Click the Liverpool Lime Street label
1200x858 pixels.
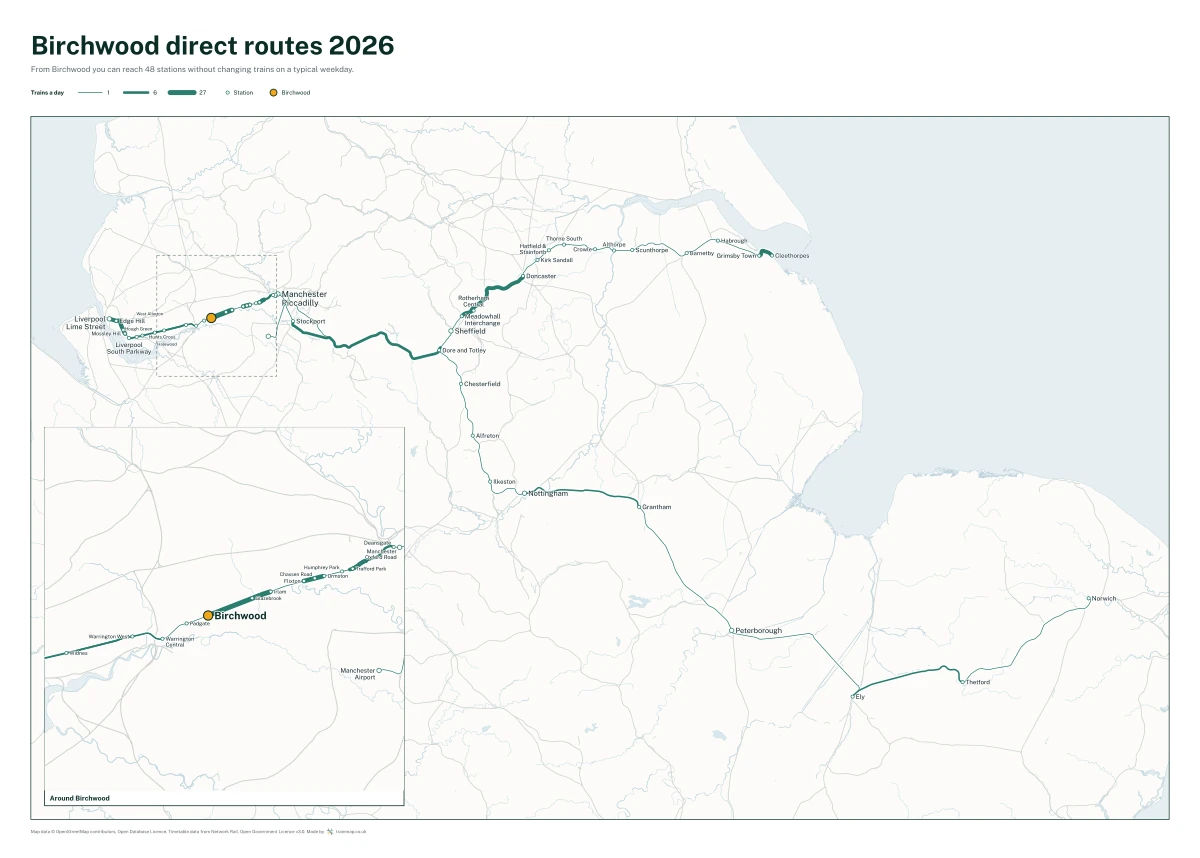(86, 323)
